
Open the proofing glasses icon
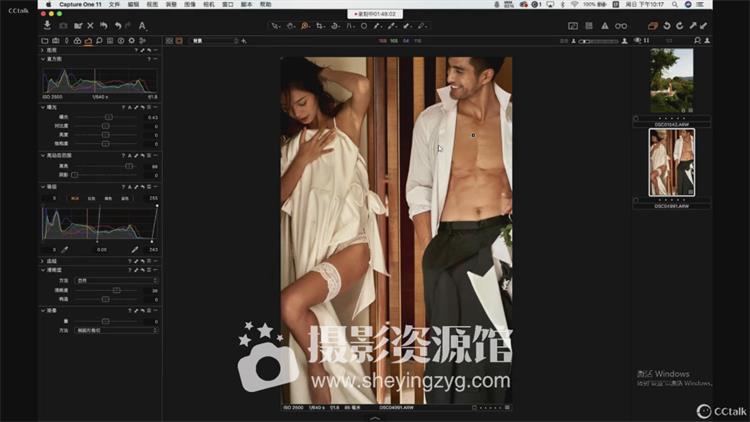[x=621, y=25]
